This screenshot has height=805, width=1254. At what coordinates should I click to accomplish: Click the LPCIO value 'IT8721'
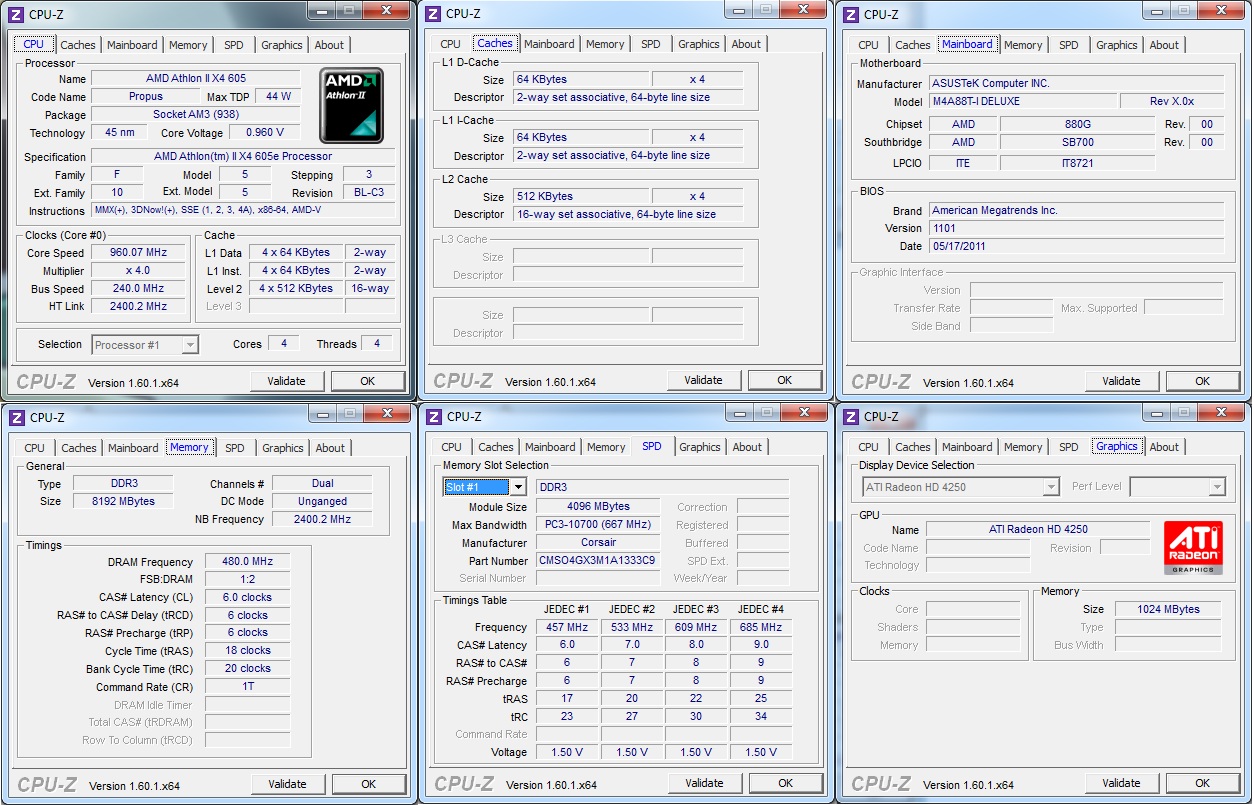point(1078,162)
